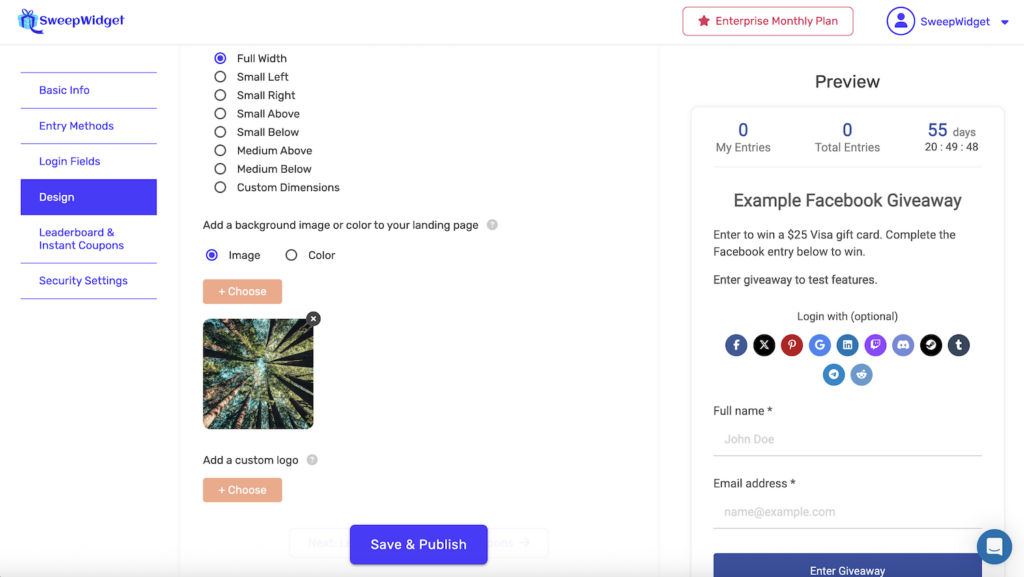Go to the Security Settings tab
1024x577 pixels.
83,281
